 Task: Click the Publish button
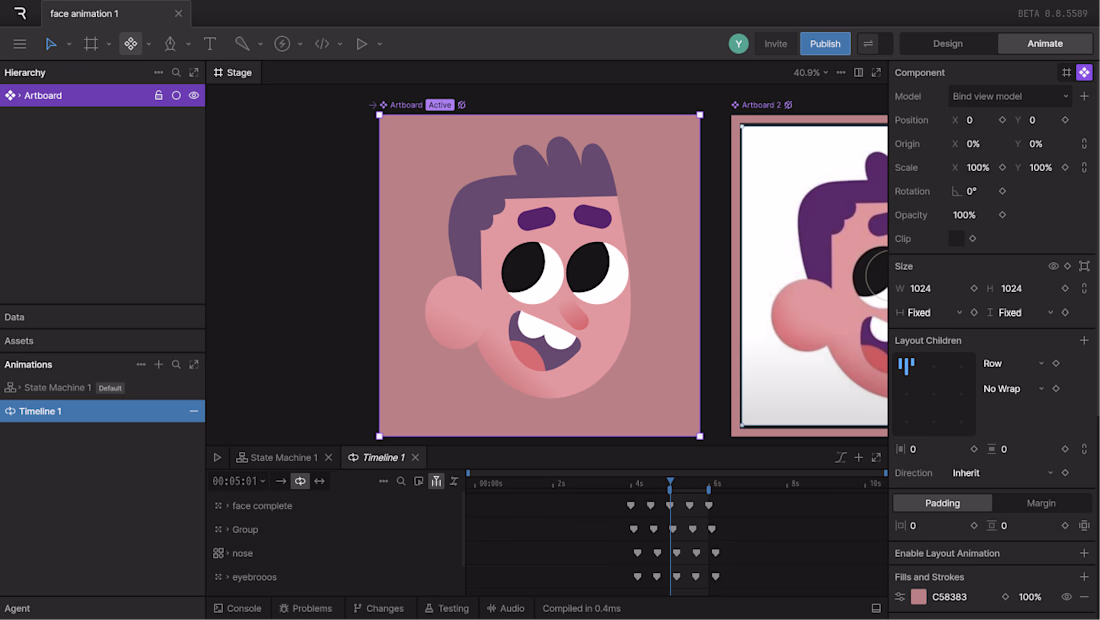point(825,43)
